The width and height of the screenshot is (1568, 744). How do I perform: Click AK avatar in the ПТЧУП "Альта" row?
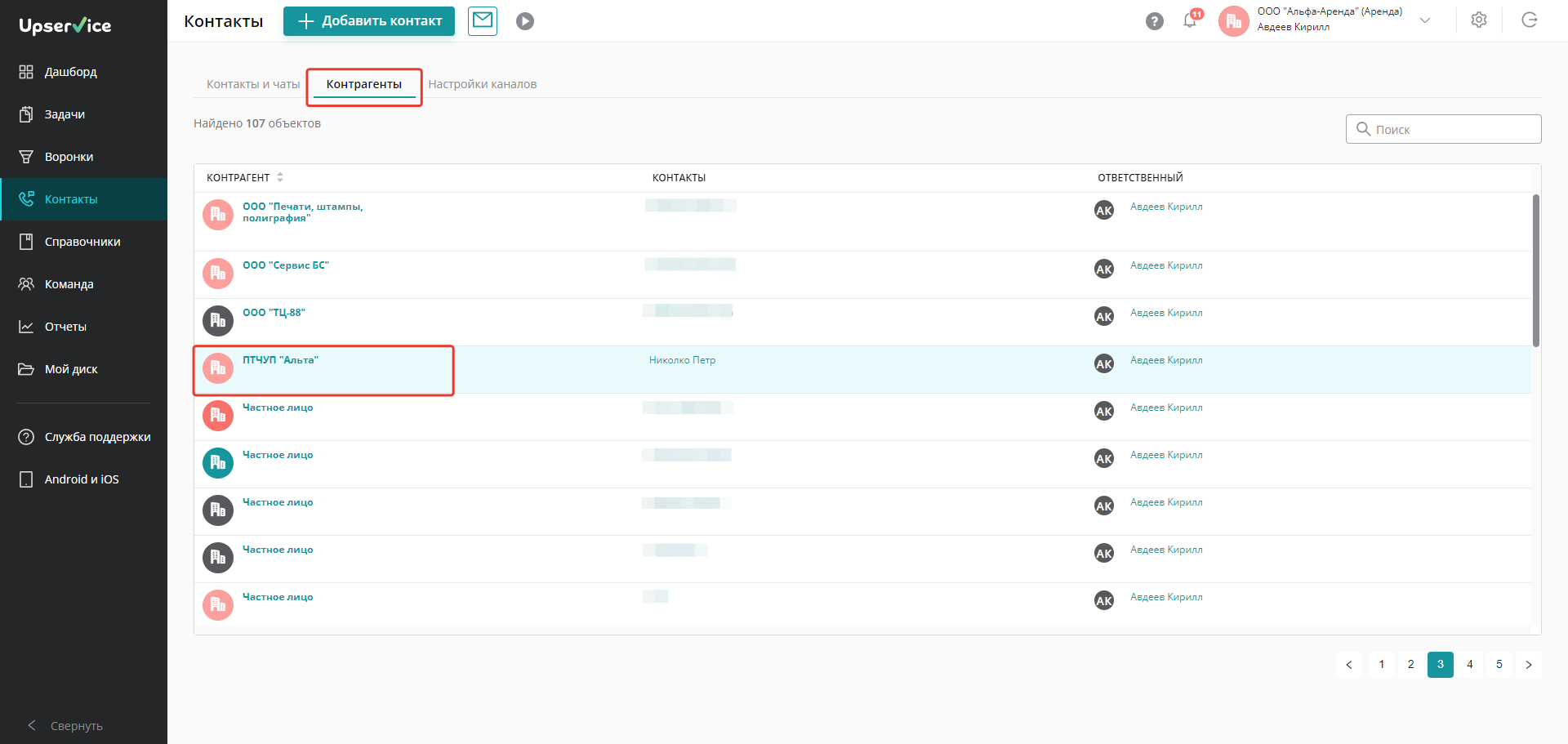point(1104,364)
